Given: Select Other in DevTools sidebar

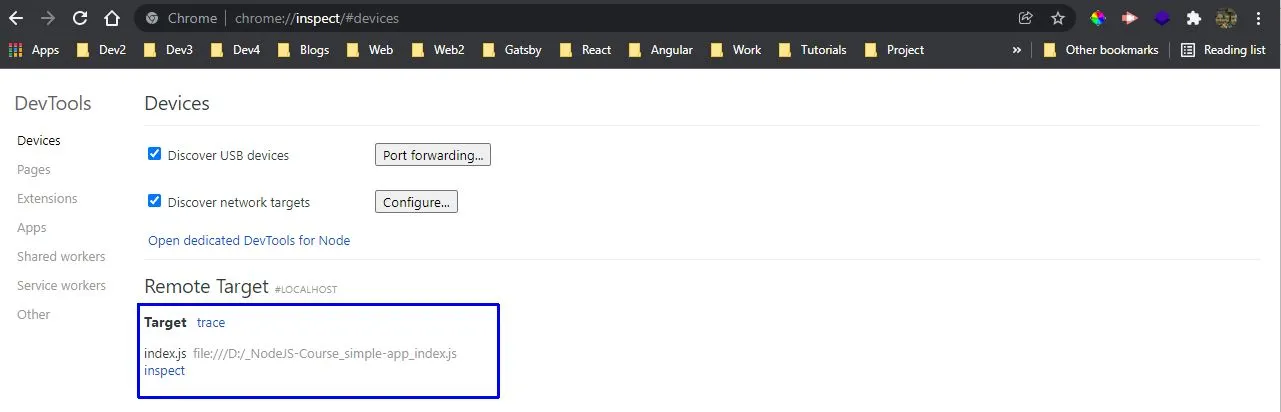Looking at the screenshot, I should 33,315.
